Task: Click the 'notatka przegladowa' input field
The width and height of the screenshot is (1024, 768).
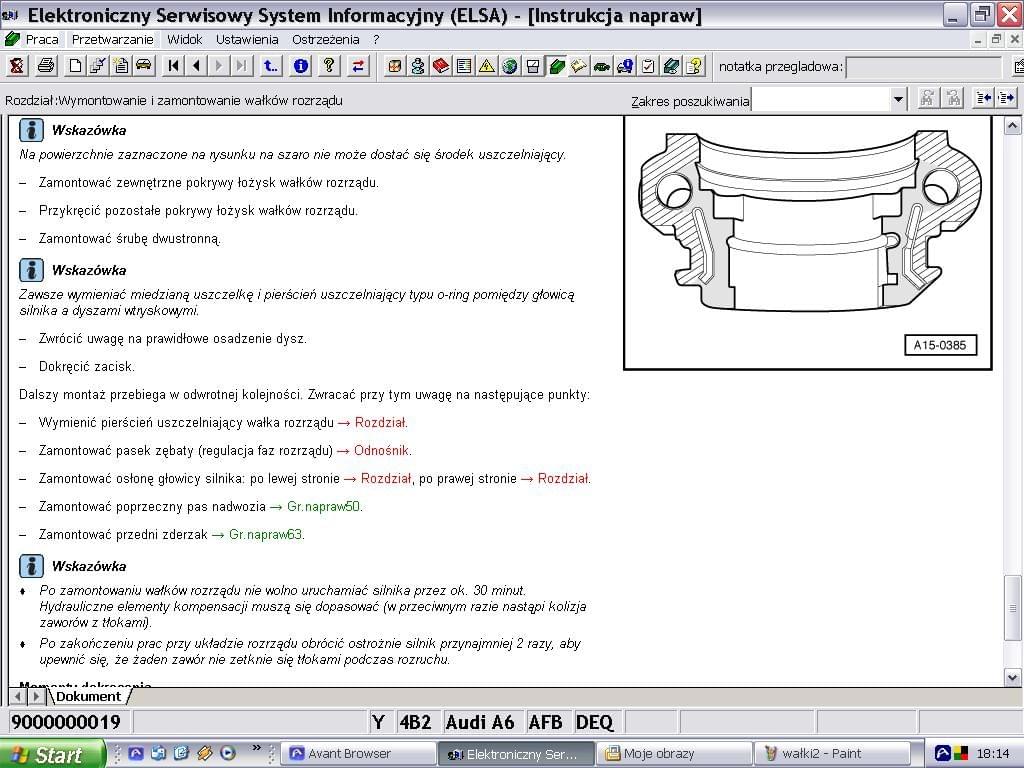Action: pyautogui.click(x=923, y=67)
